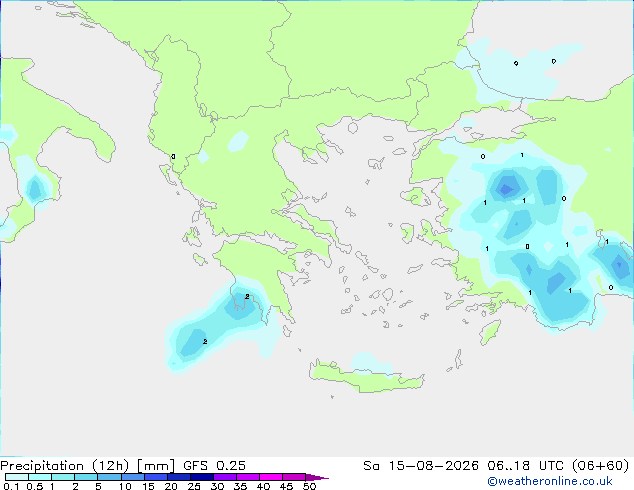Click the 1–2 mm legend swatch
This screenshot has width=634, height=490.
(x=63, y=477)
